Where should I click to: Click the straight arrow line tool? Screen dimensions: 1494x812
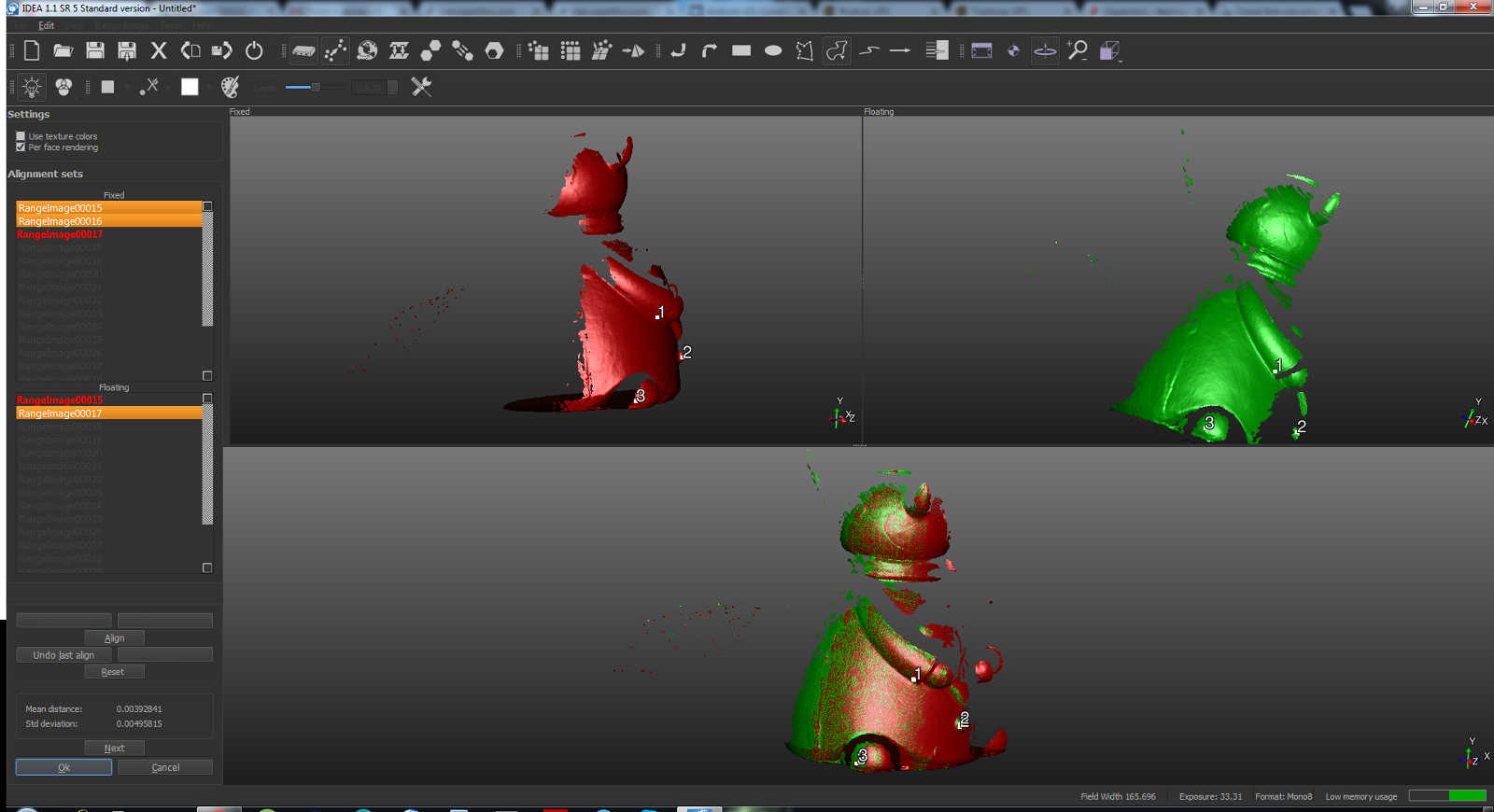(x=900, y=50)
